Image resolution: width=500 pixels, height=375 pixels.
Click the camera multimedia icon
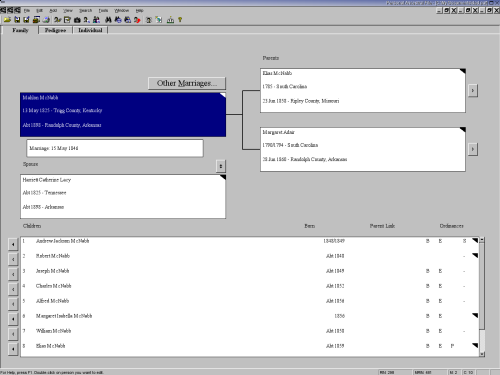pyautogui.click(x=77, y=20)
